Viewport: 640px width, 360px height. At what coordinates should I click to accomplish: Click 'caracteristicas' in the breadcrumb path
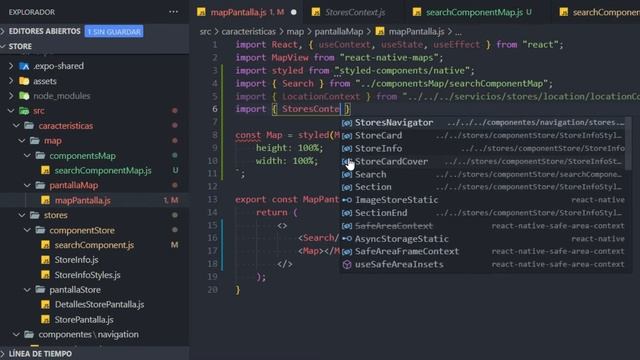coord(249,31)
